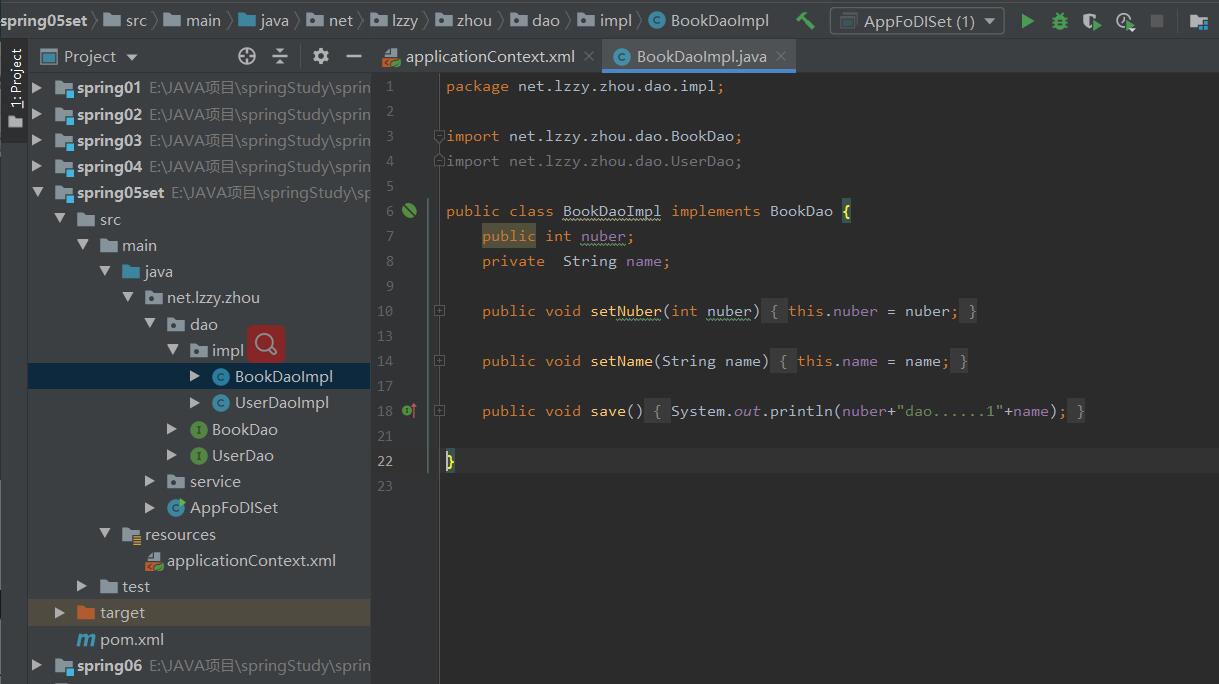
Task: Click the Build project hammer icon
Action: tap(805, 20)
